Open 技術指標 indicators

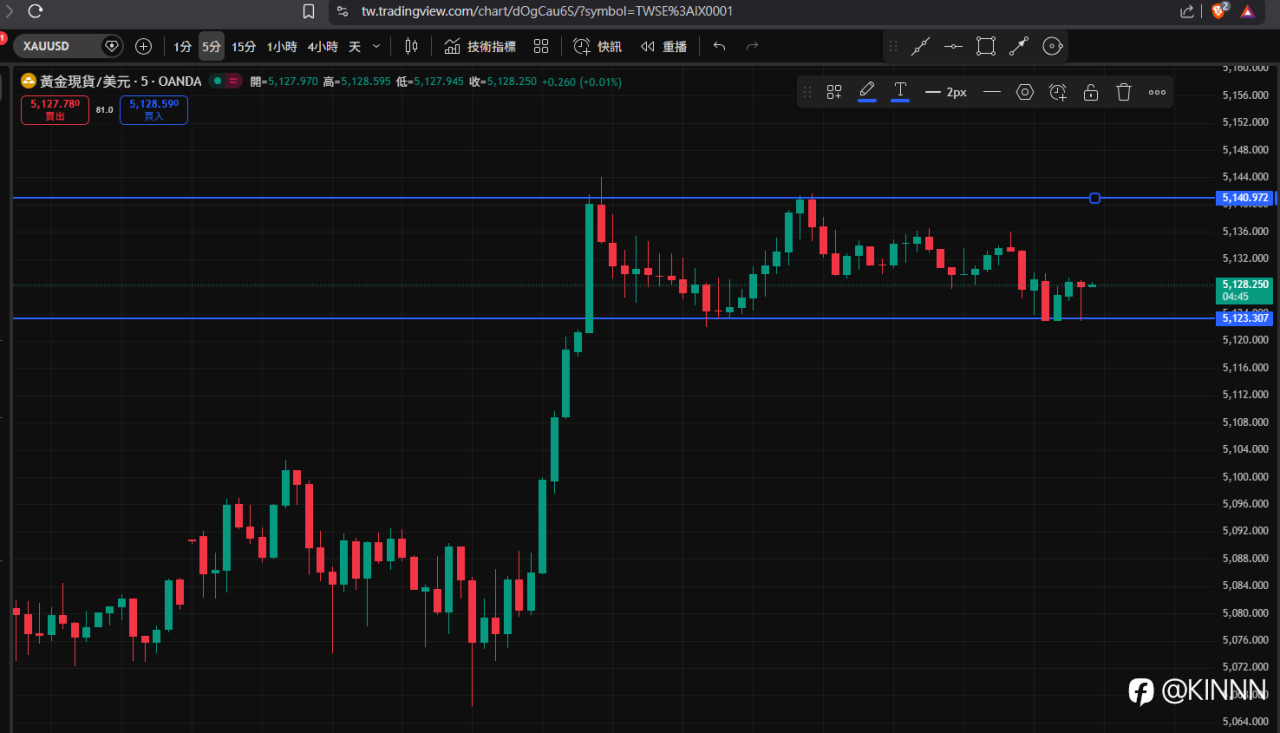480,46
